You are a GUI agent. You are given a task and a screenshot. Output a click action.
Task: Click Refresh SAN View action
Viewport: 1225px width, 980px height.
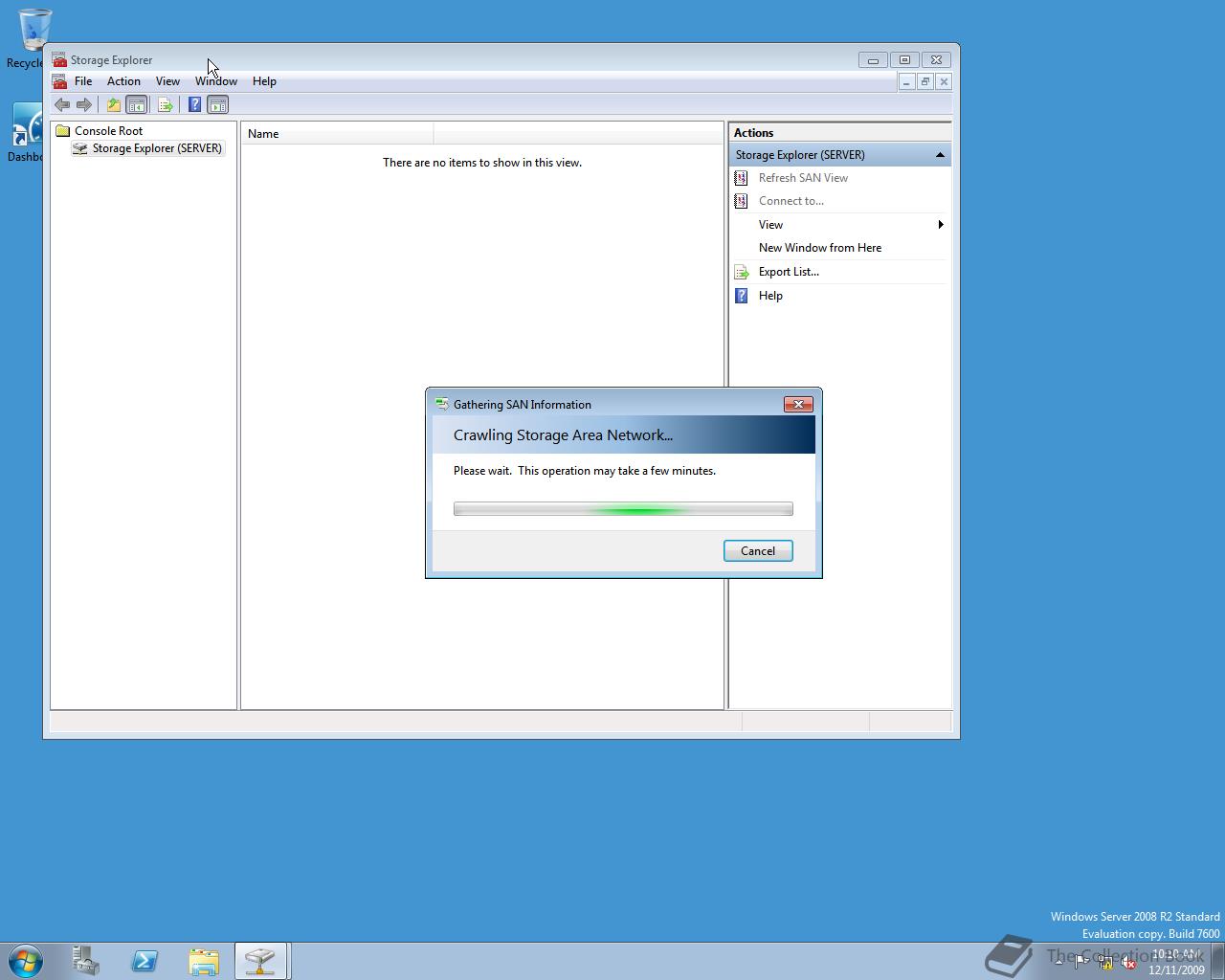click(803, 178)
